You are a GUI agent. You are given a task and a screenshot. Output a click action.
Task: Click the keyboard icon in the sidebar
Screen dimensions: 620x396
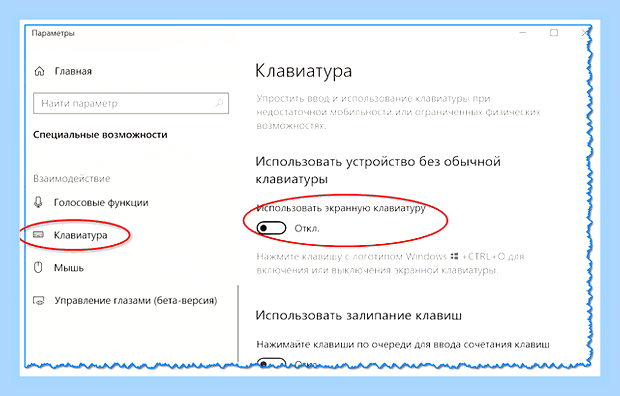pyautogui.click(x=38, y=235)
